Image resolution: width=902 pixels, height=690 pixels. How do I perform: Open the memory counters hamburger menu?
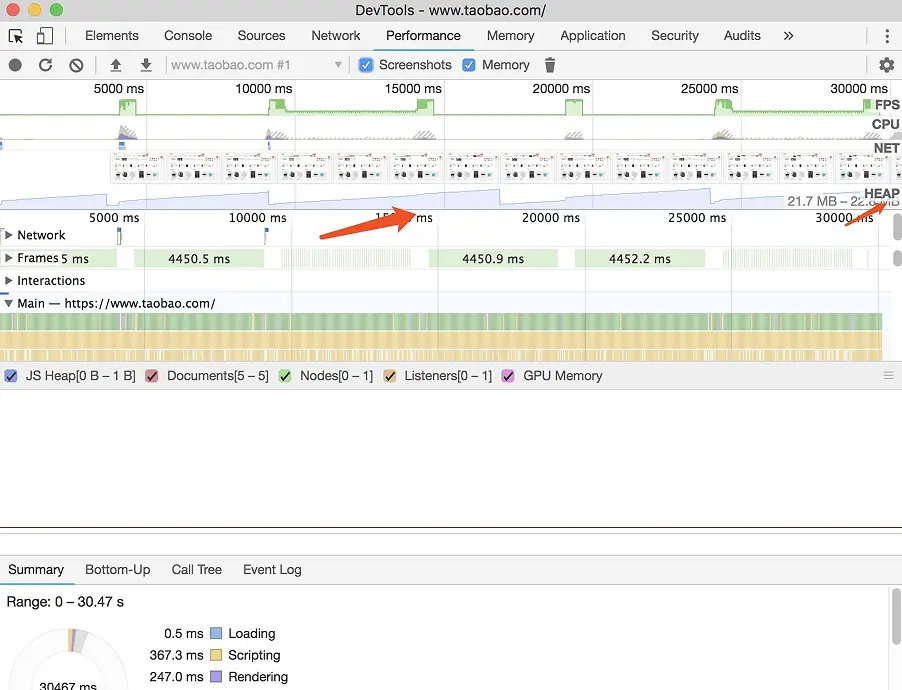(x=889, y=376)
